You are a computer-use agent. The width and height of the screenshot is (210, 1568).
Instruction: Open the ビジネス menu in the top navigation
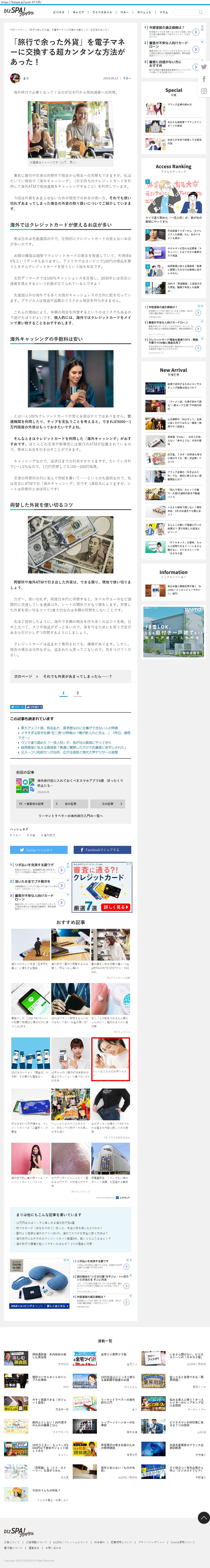coord(58,12)
